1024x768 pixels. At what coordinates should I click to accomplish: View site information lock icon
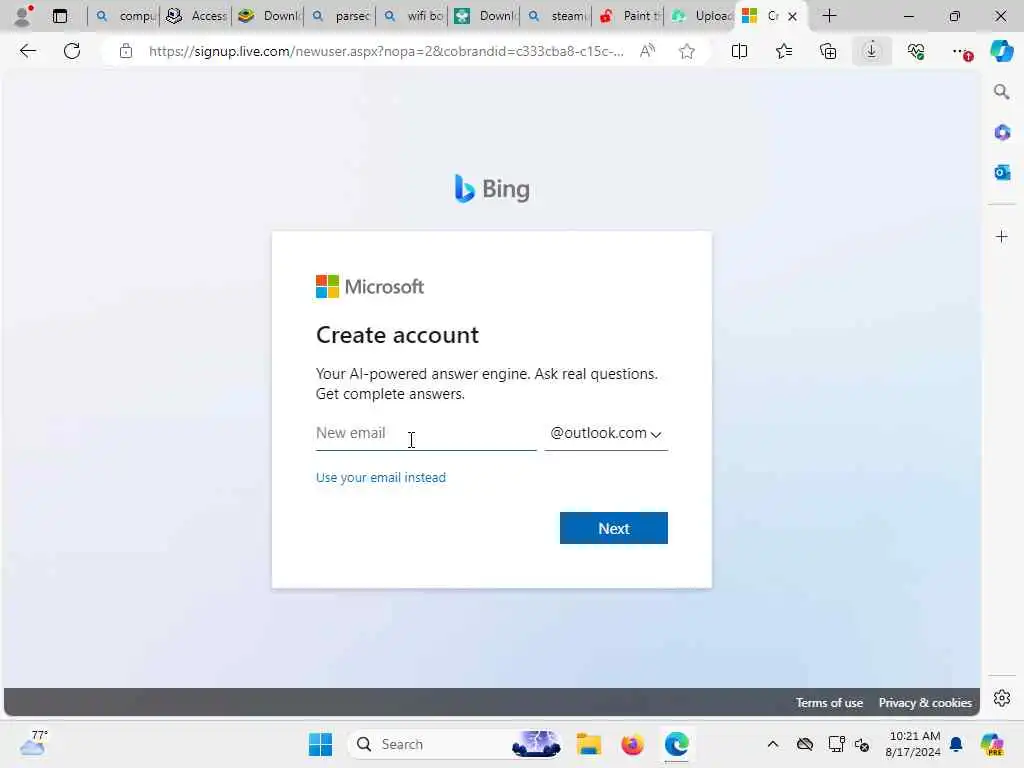126,51
